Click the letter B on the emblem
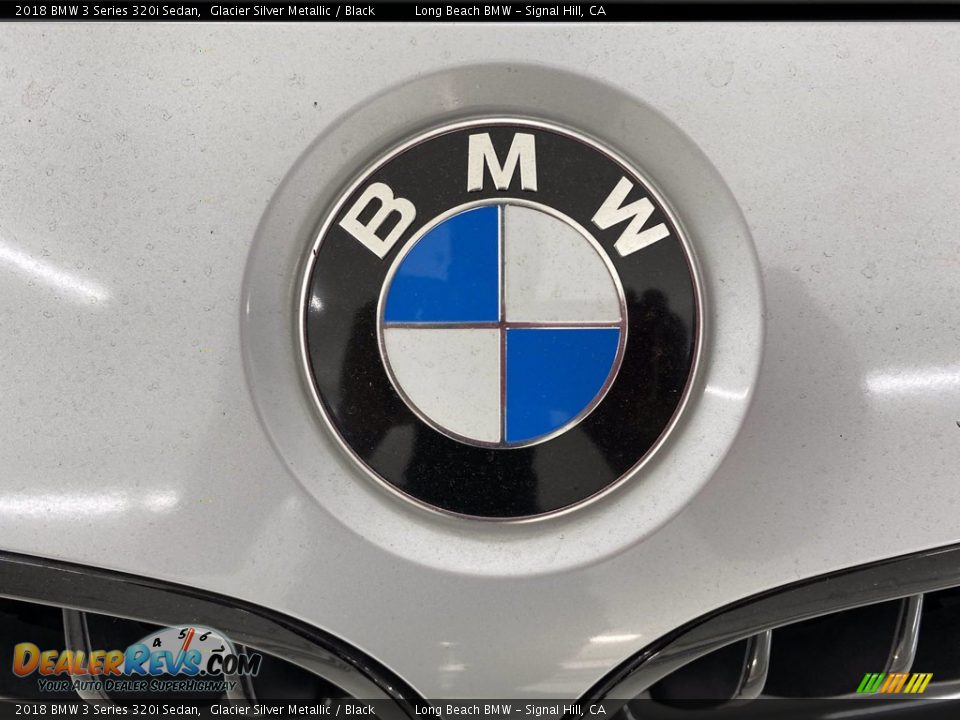The image size is (960, 720). [378, 219]
